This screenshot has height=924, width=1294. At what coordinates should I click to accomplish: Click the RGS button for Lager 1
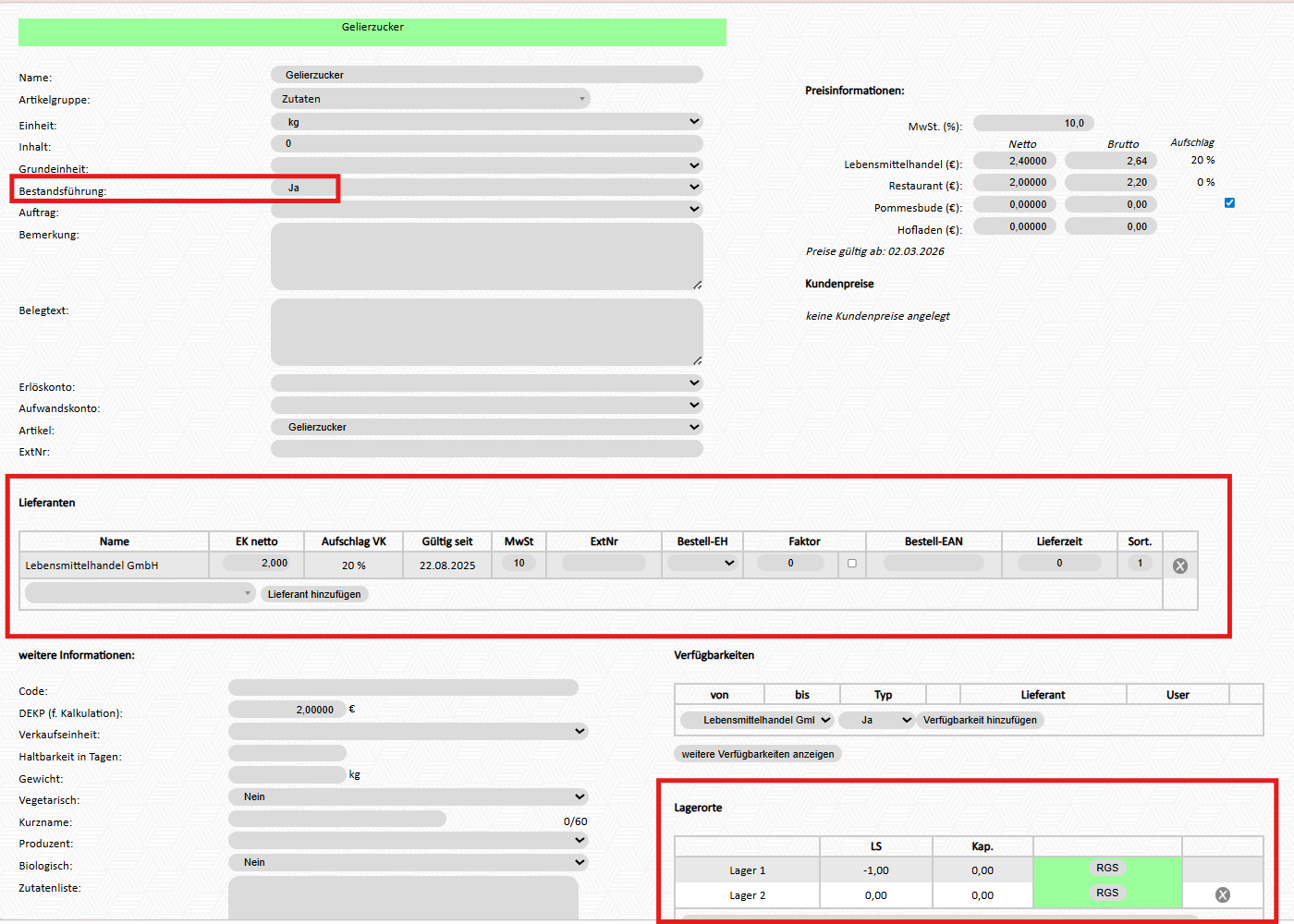[x=1107, y=869]
